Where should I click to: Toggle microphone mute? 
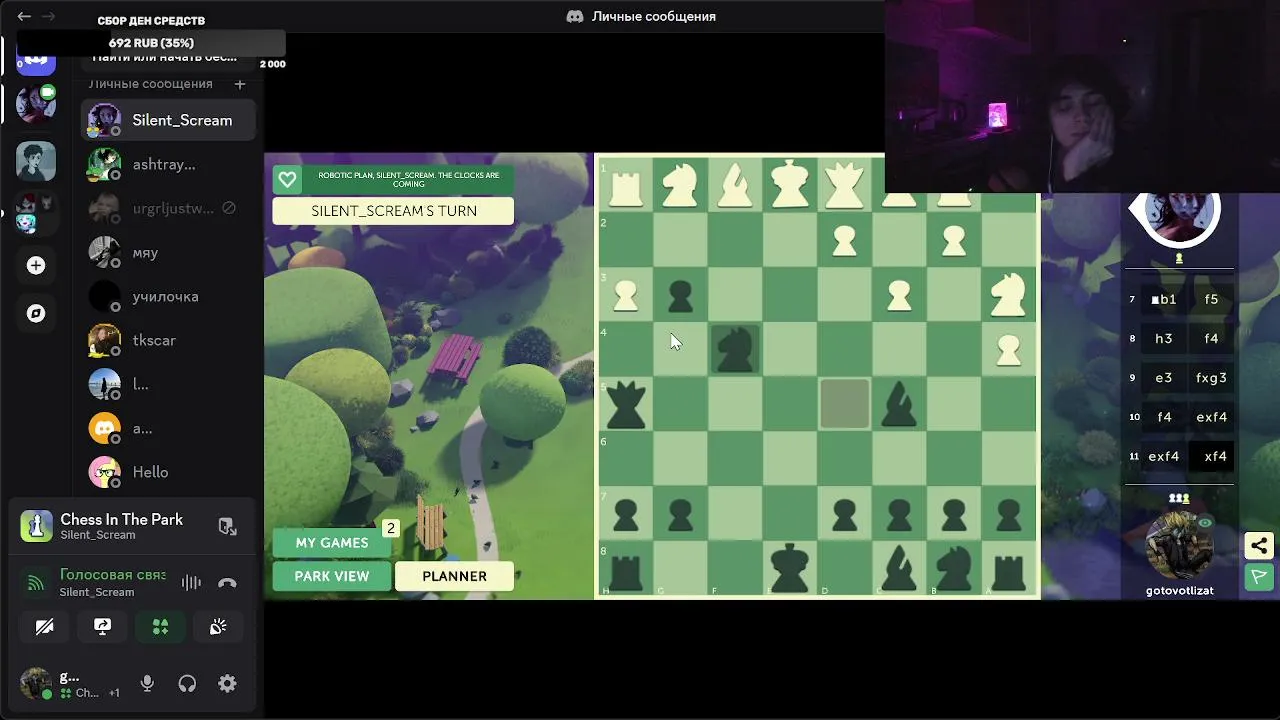147,684
